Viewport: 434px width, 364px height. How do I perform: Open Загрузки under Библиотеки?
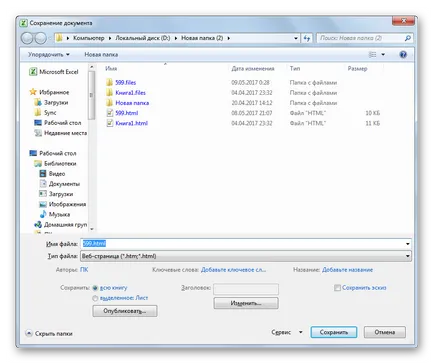coord(56,194)
